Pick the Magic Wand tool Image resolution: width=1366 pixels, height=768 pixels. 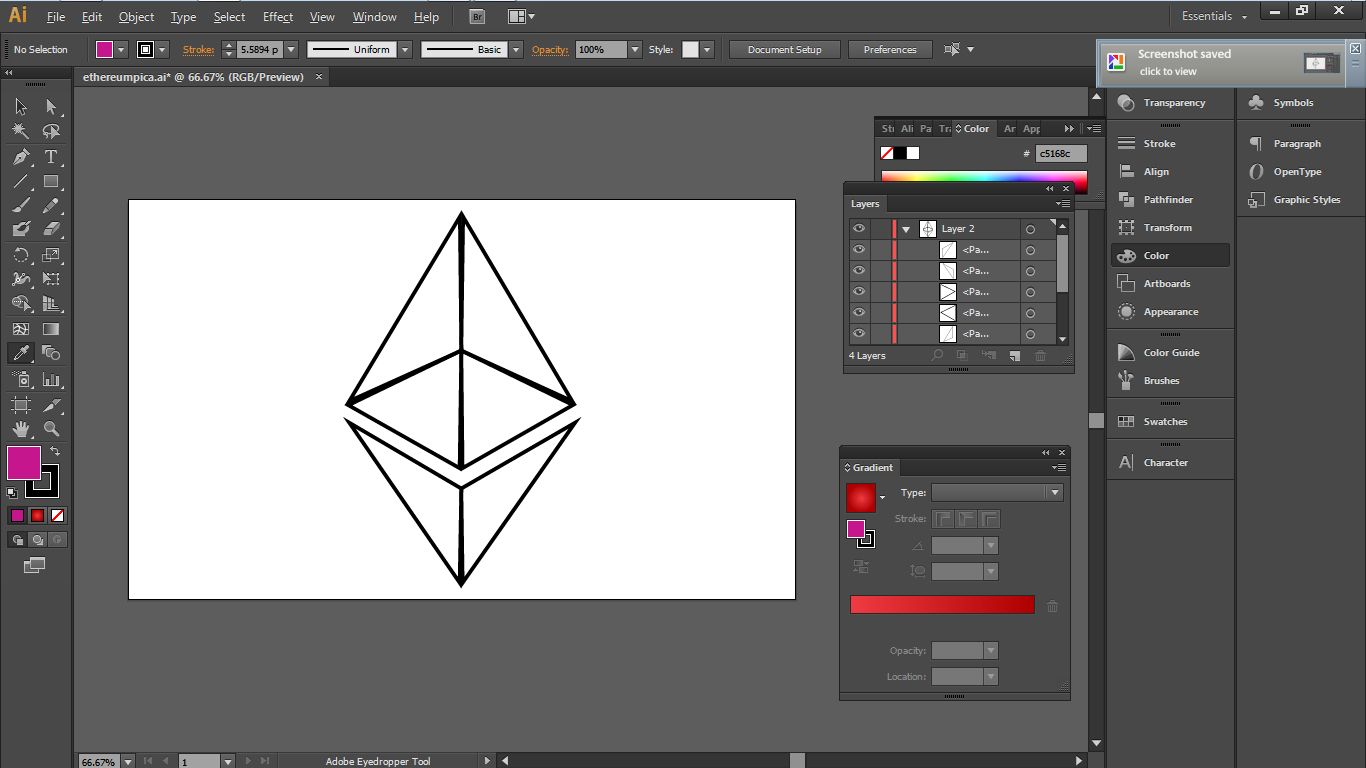click(21, 131)
